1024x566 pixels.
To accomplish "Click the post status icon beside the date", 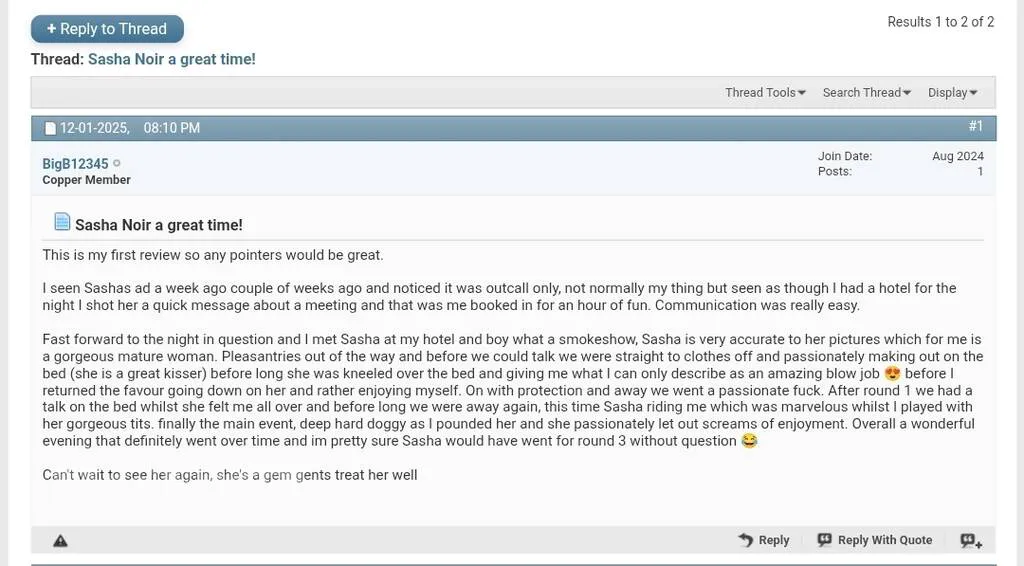I will [x=50, y=128].
